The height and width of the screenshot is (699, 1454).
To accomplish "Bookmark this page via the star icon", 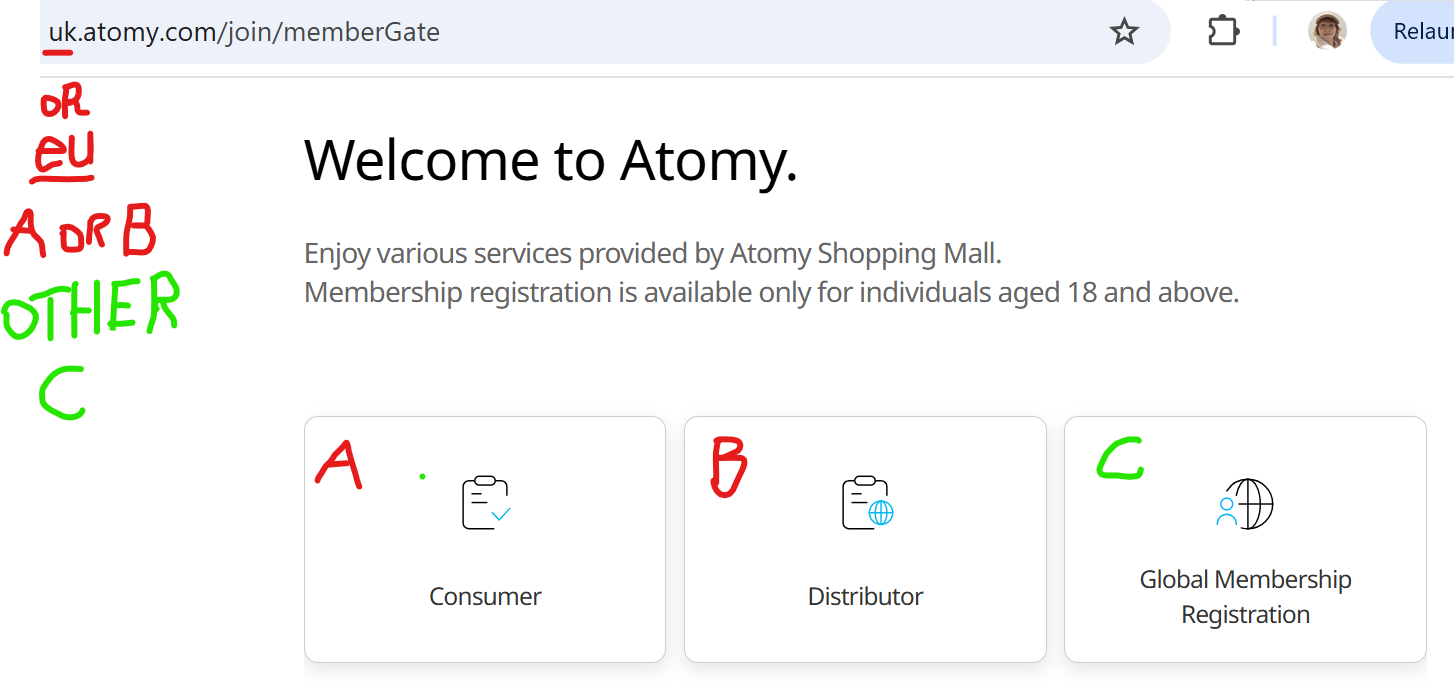I will pos(1124,31).
